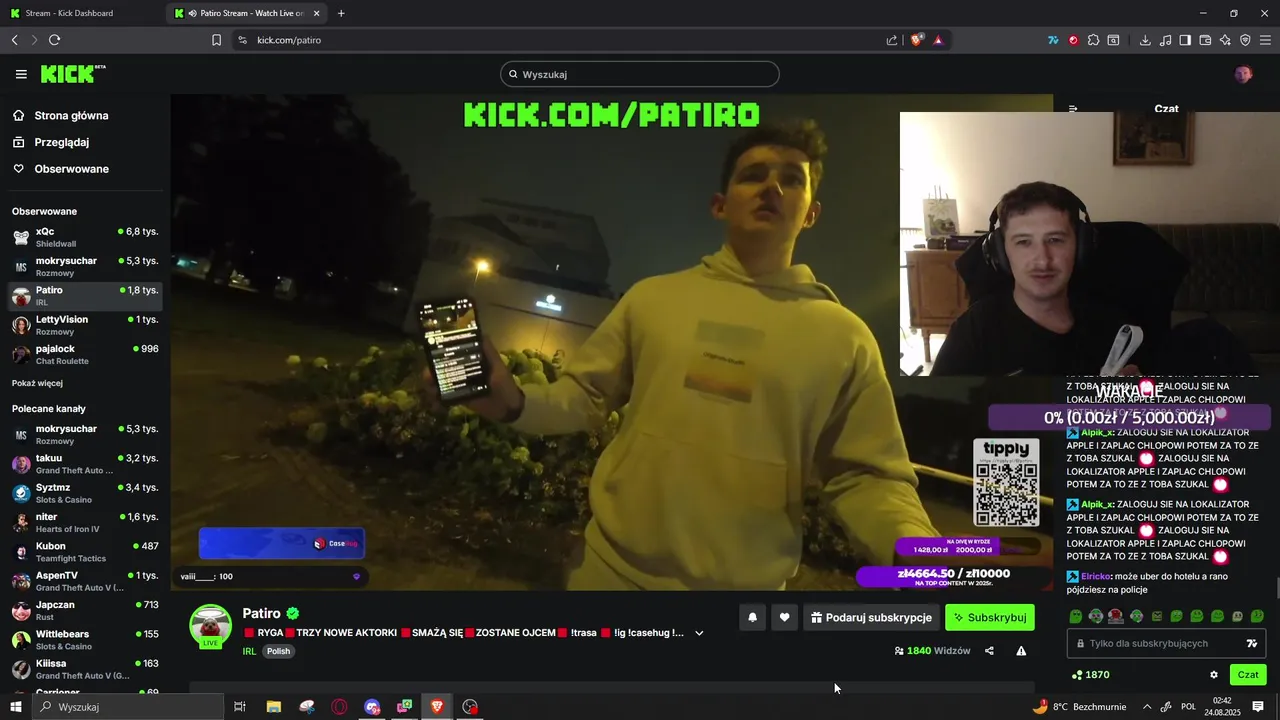Open Brave VPN shield icon

pyautogui.click(x=1245, y=40)
